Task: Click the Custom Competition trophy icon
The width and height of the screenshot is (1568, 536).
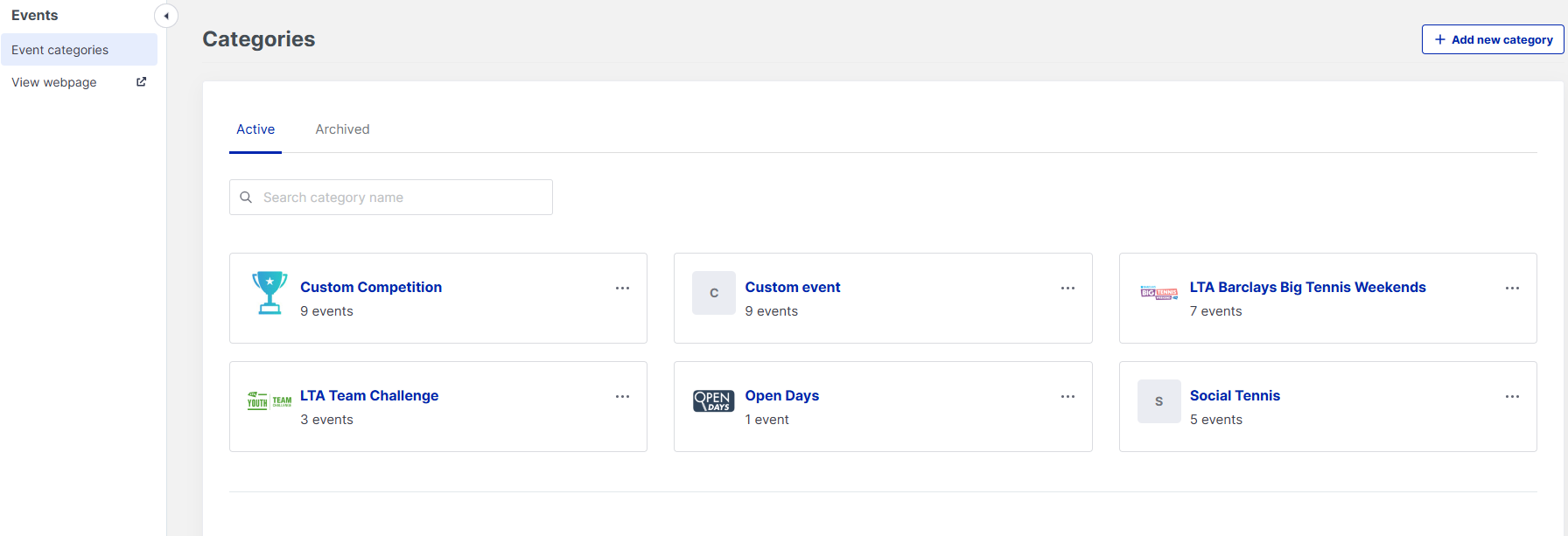Action: pyautogui.click(x=269, y=293)
